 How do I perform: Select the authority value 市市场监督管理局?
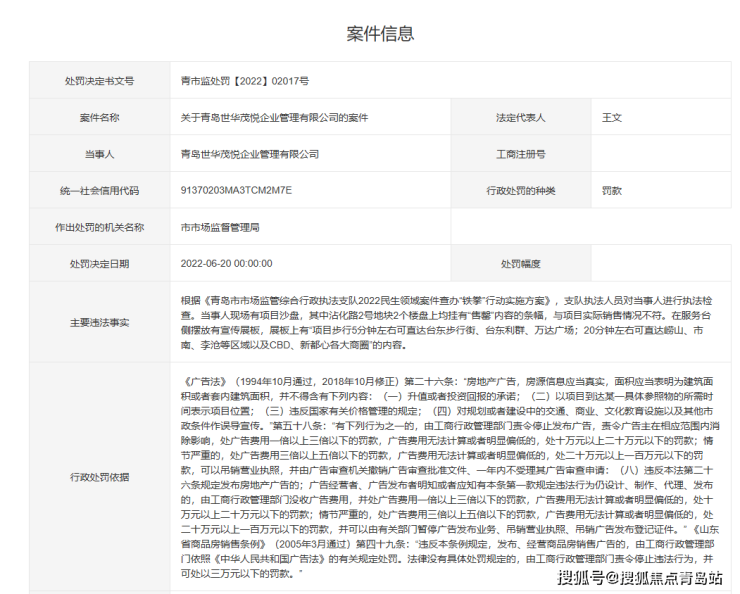(219, 227)
